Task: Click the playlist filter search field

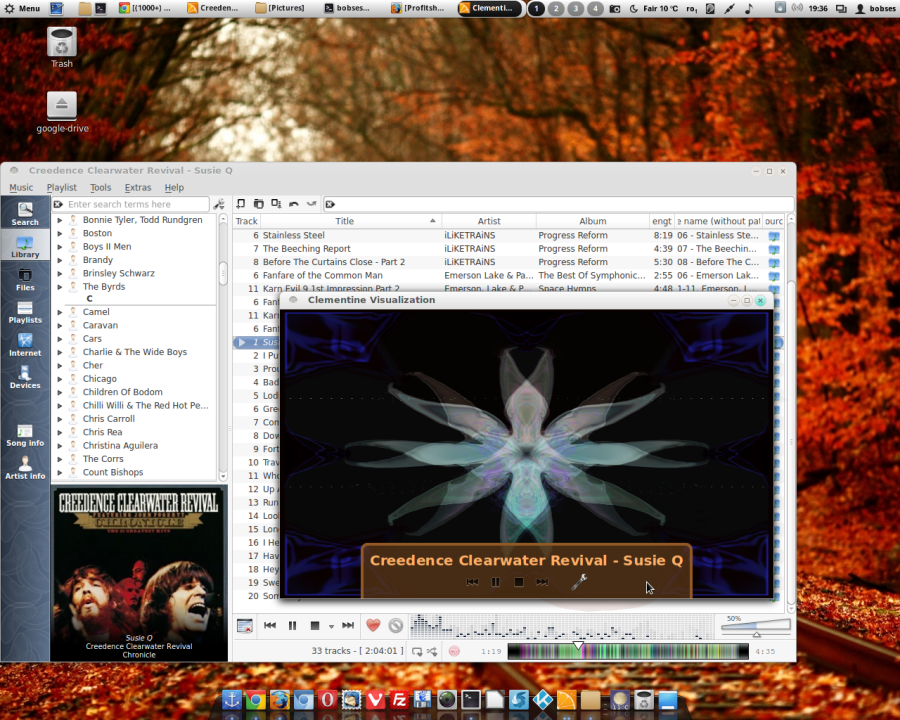Action: [558, 204]
